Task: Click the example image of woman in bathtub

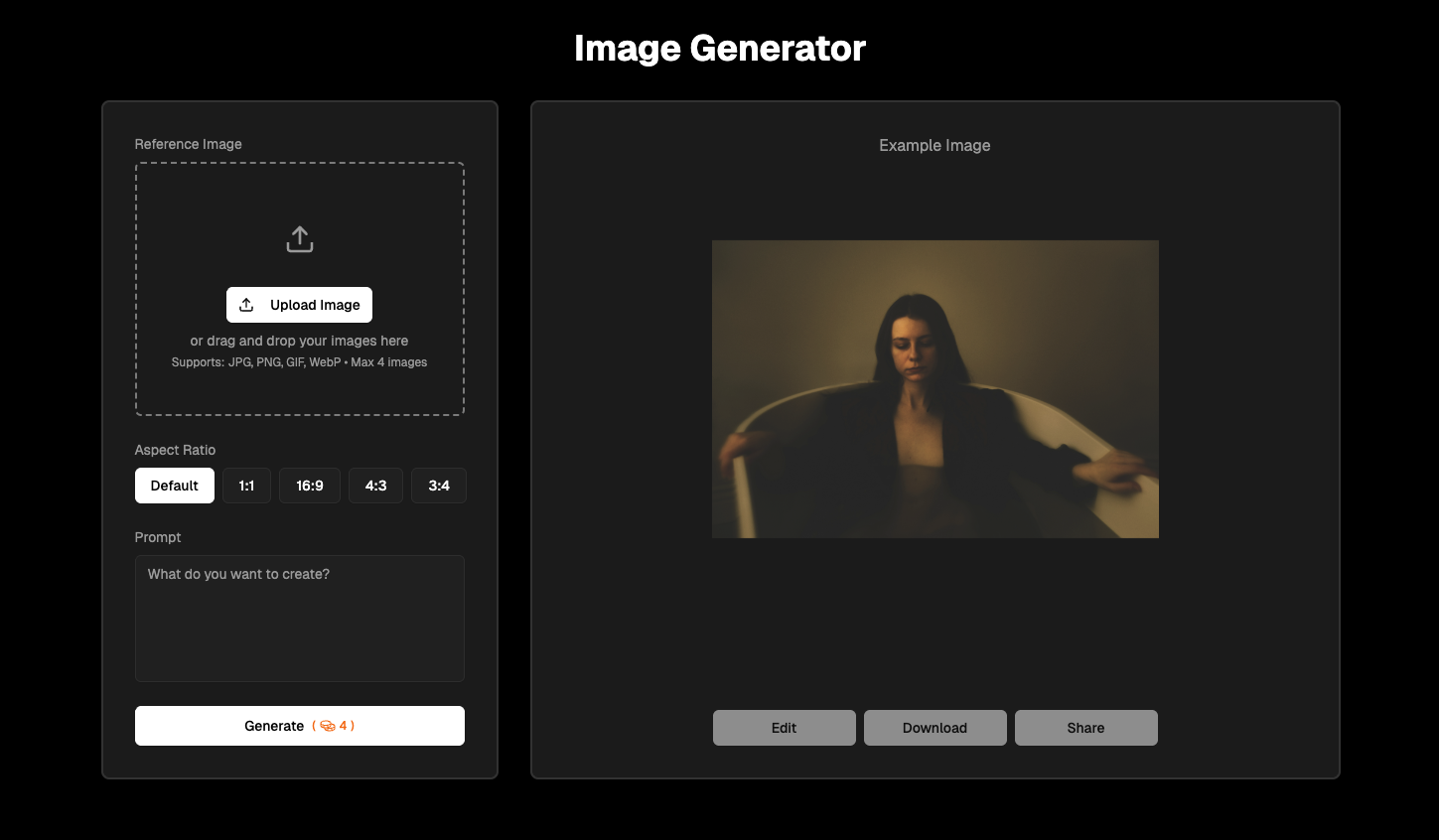Action: (x=935, y=389)
